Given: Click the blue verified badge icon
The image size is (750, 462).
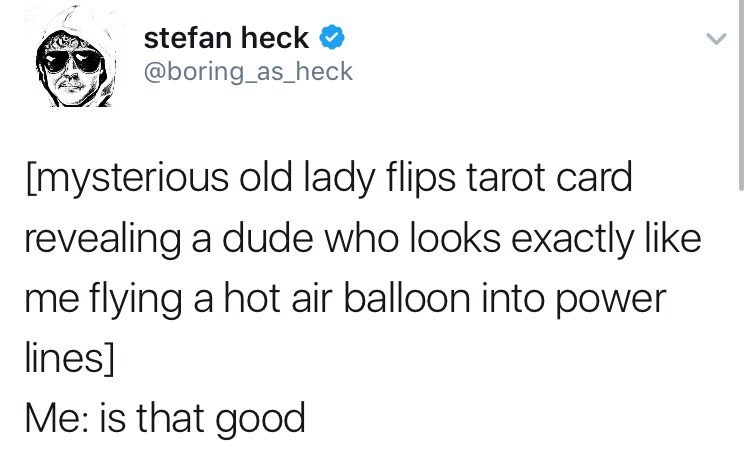Looking at the screenshot, I should (x=332, y=37).
